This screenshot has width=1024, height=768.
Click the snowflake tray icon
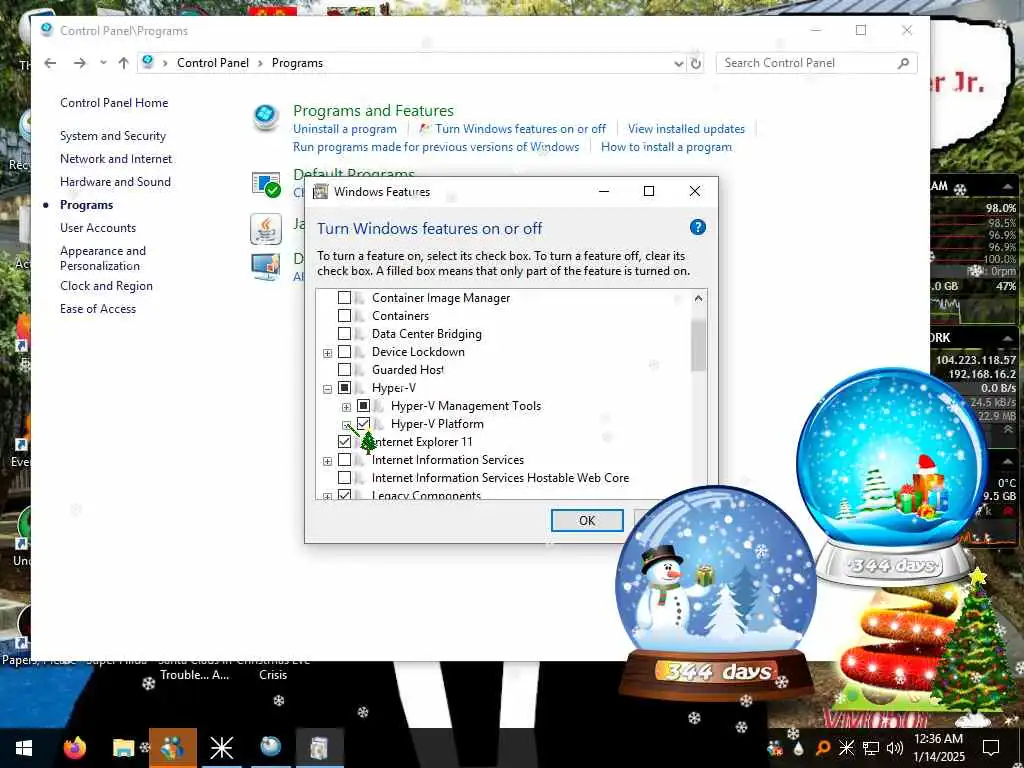point(846,748)
